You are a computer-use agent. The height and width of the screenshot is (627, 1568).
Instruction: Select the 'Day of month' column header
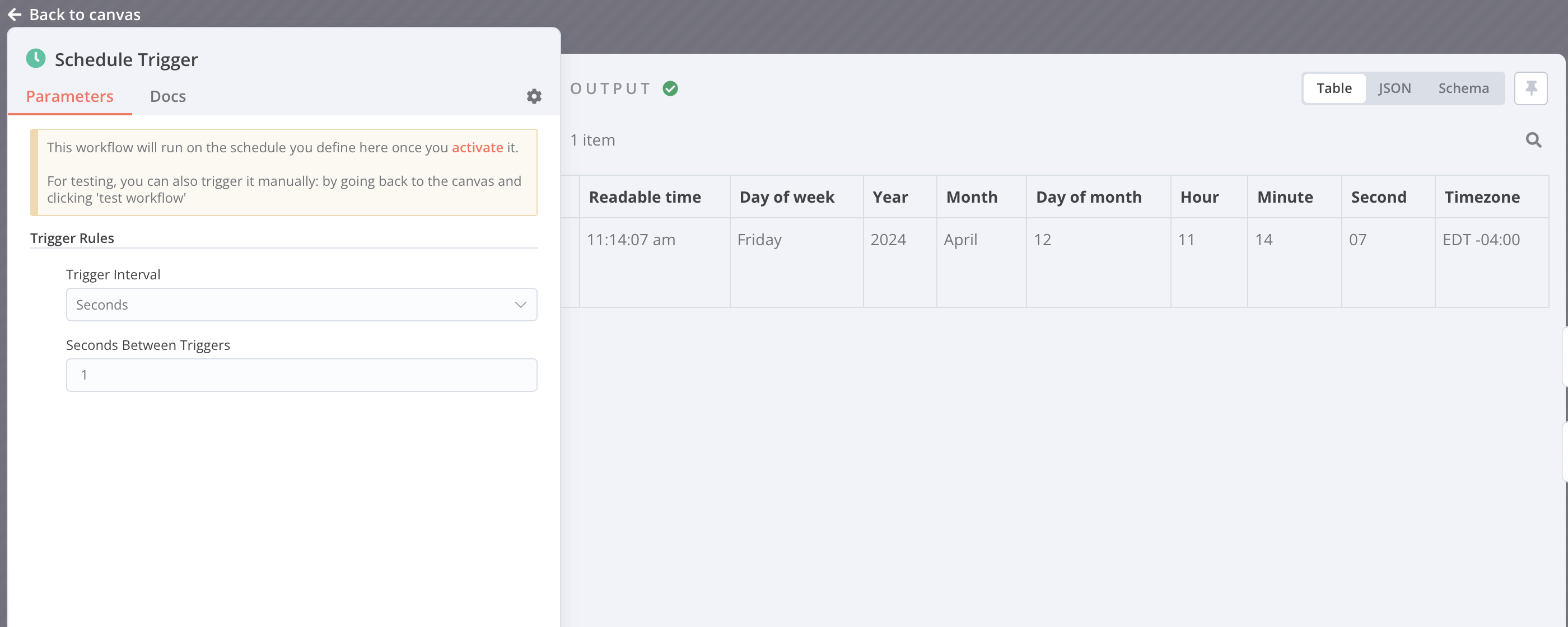pos(1098,196)
